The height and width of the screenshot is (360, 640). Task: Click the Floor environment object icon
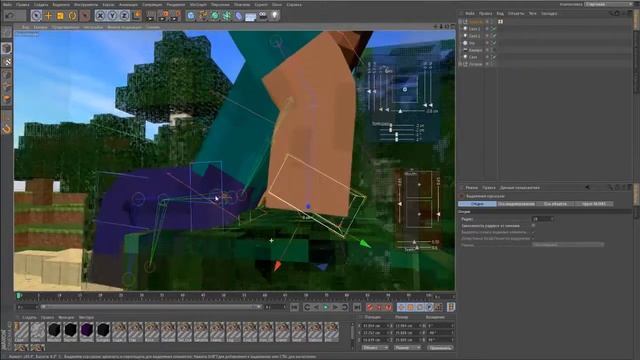coord(251,16)
